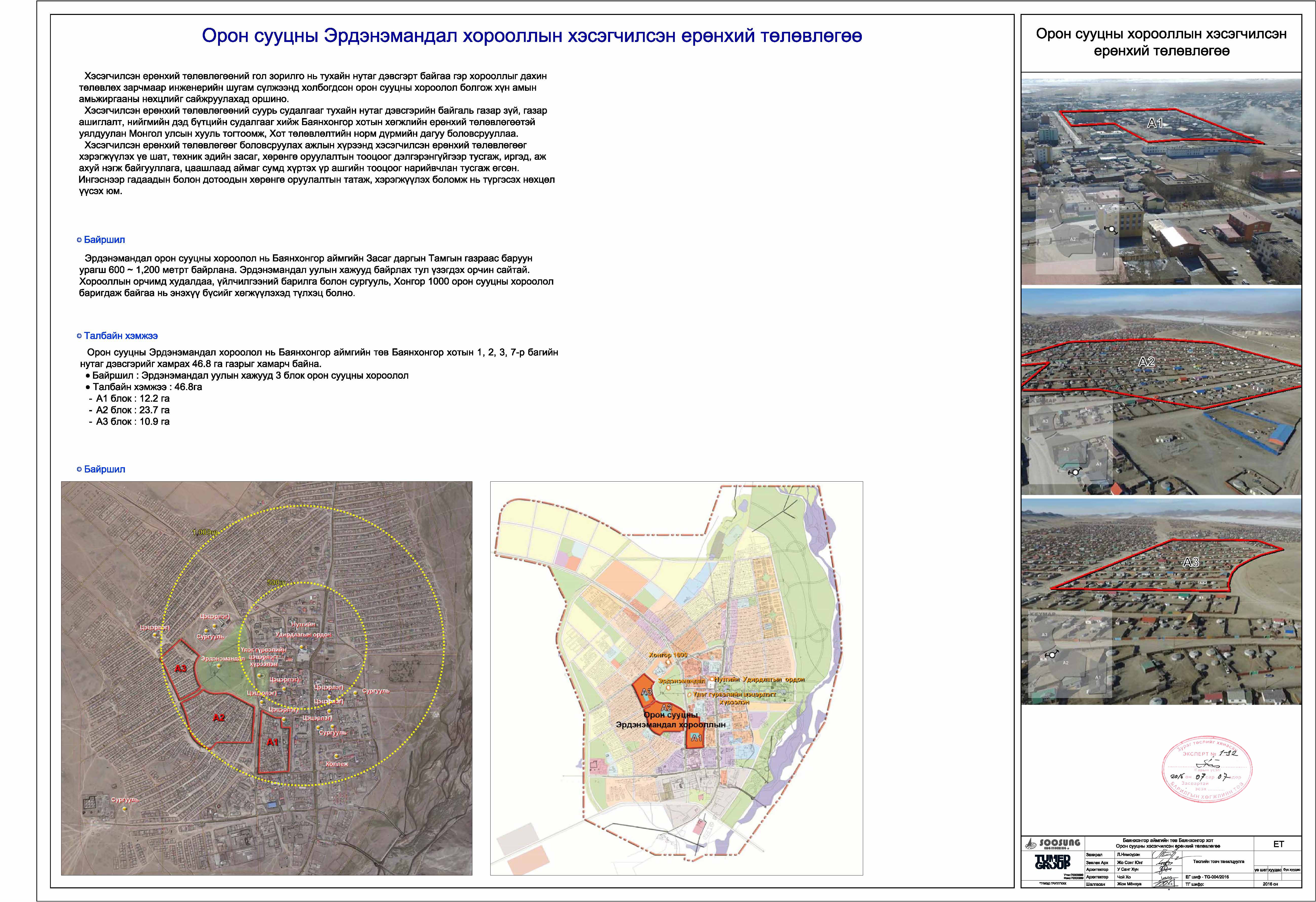Select the bullet Талбайн хэмжээ : 46.8га

143,387
